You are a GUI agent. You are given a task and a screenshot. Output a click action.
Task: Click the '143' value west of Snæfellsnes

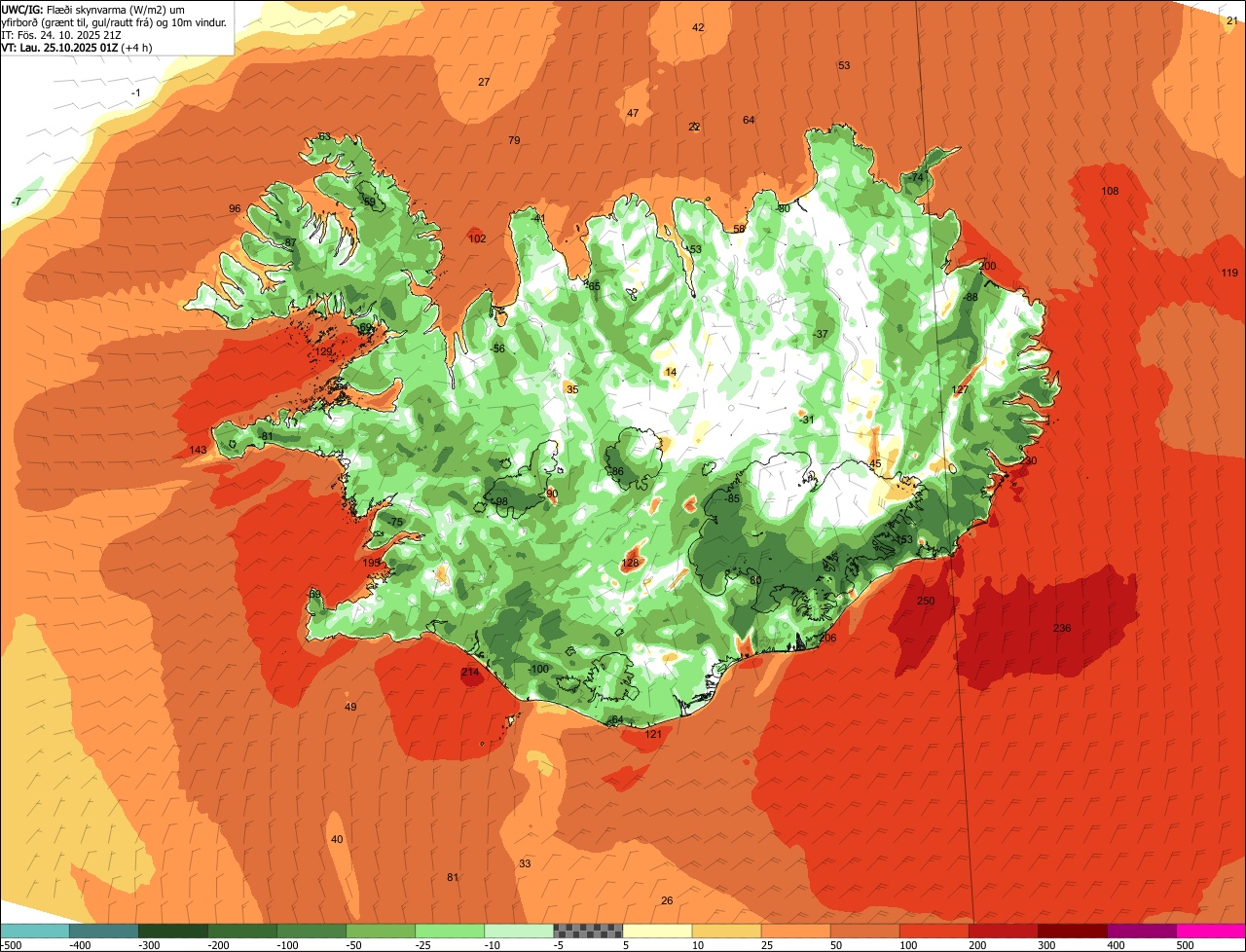pos(199,450)
